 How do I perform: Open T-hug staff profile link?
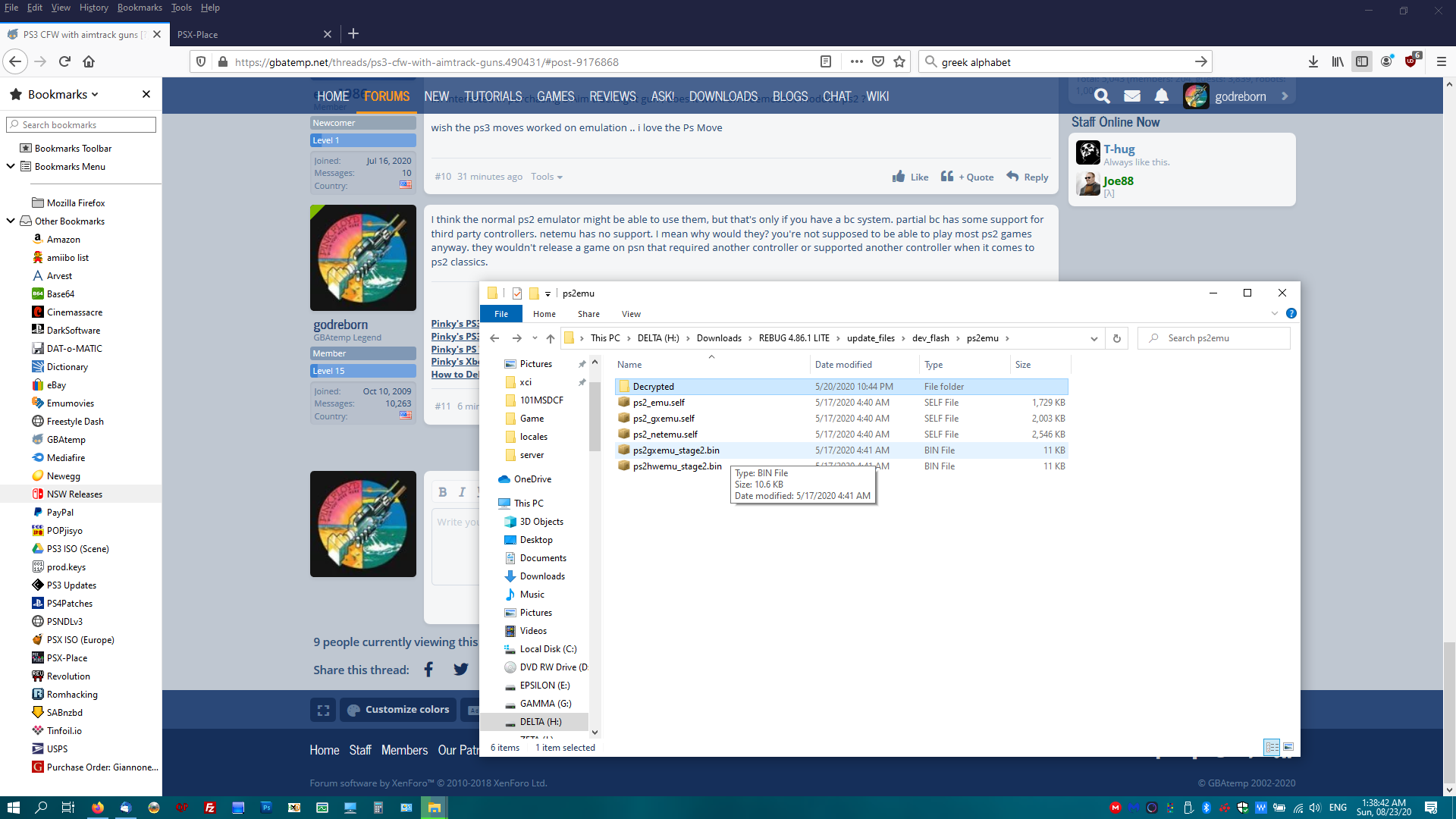(1119, 149)
